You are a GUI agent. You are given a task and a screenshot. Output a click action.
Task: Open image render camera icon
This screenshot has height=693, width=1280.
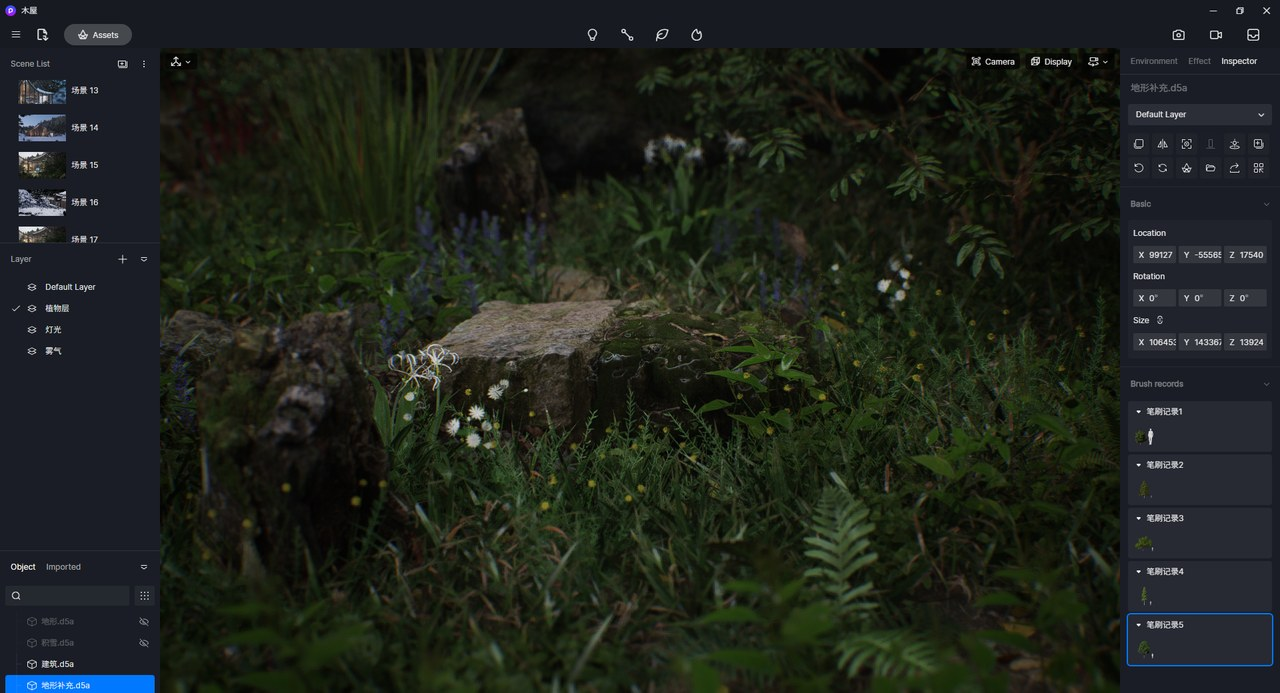[x=1179, y=35]
